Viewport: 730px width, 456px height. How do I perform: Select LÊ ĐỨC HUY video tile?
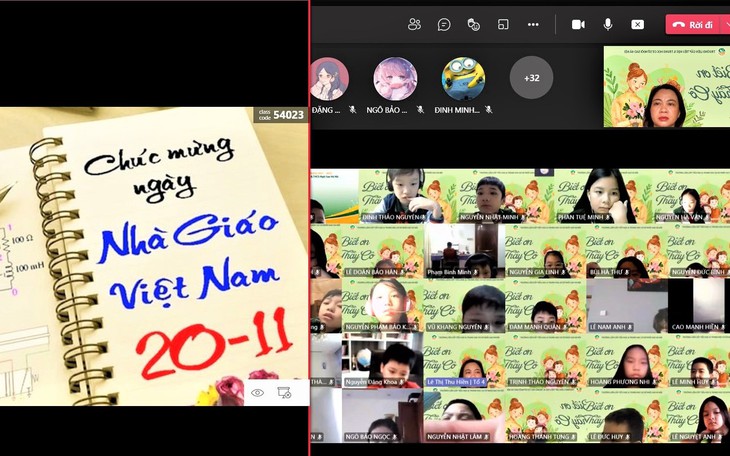tap(627, 416)
